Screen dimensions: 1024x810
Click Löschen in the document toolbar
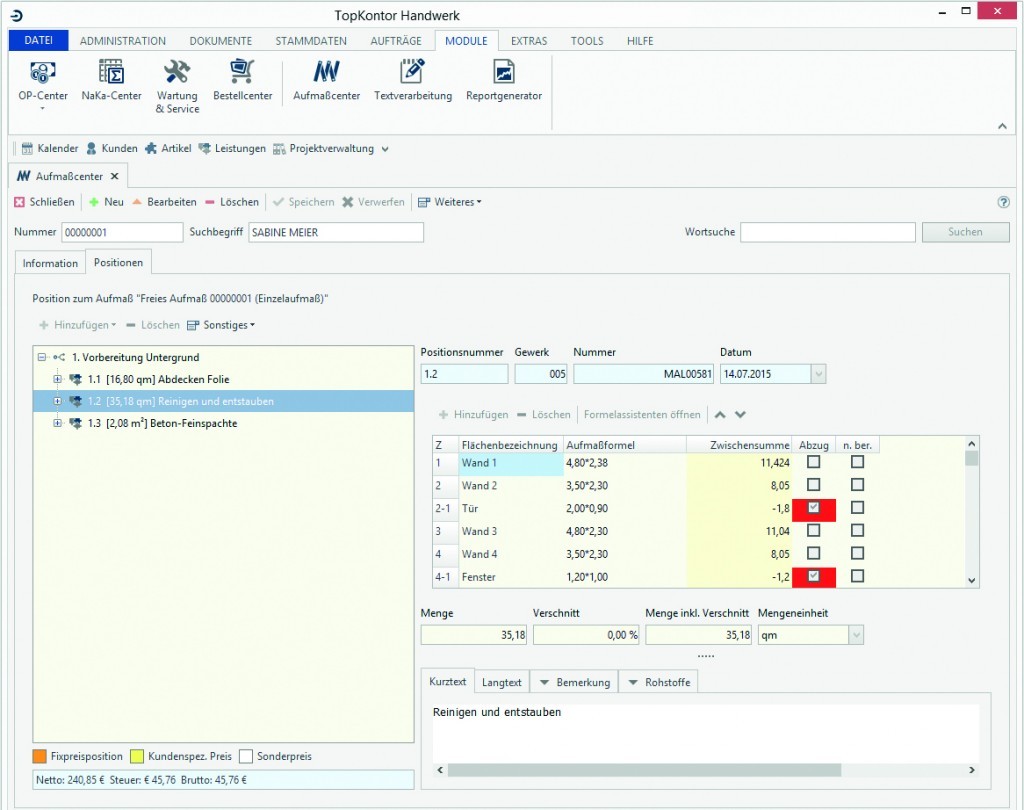pyautogui.click(x=232, y=202)
